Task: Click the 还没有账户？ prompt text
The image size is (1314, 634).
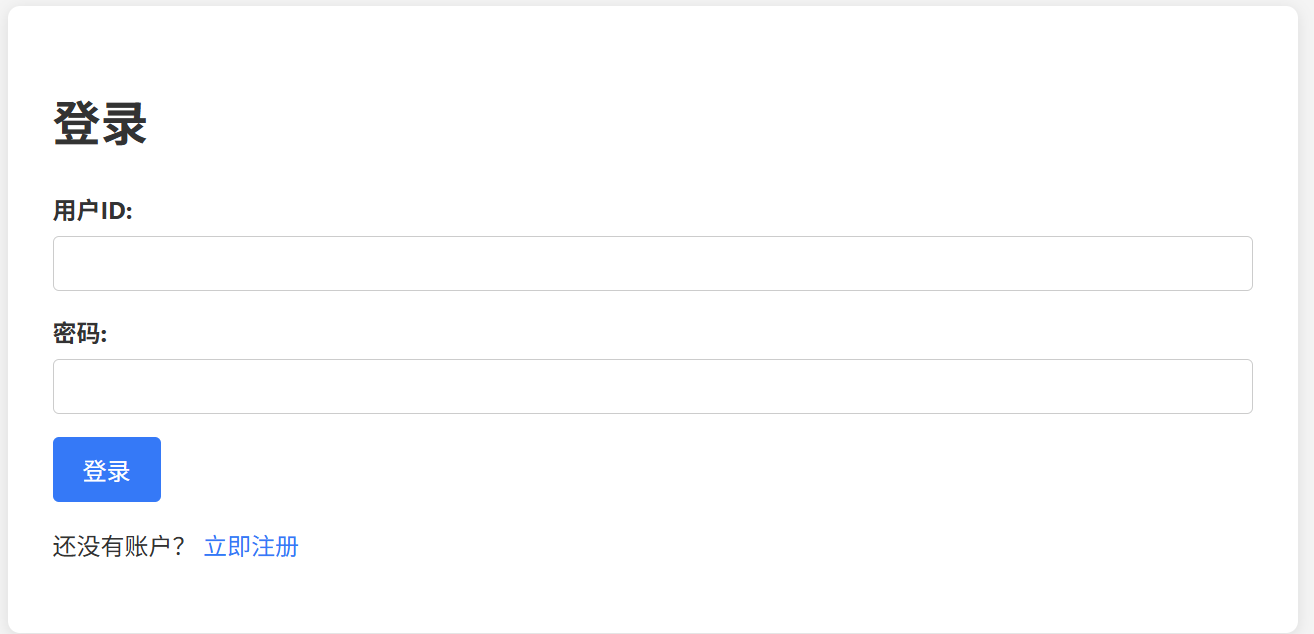Action: pos(119,547)
